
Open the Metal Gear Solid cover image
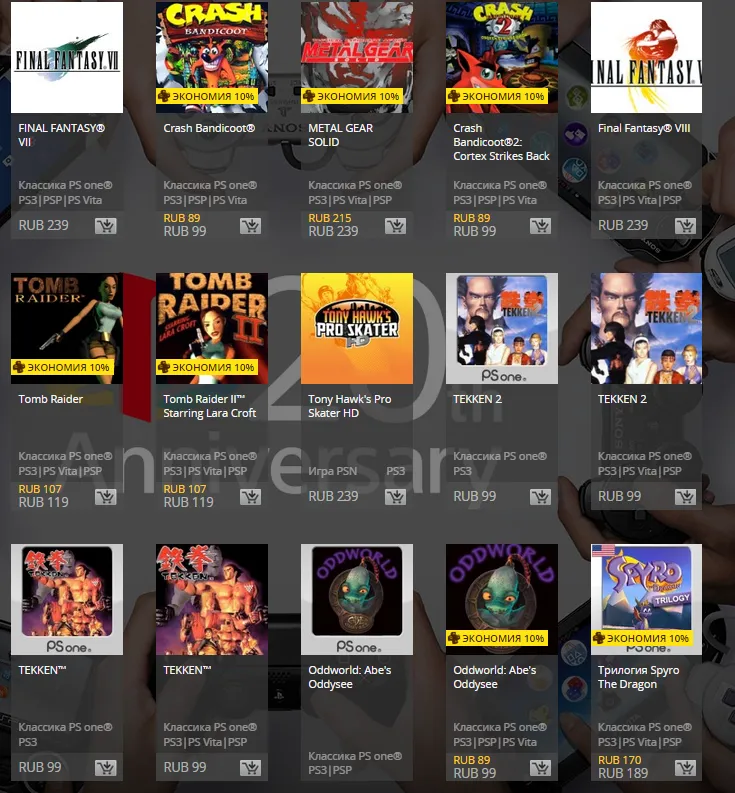tap(357, 57)
